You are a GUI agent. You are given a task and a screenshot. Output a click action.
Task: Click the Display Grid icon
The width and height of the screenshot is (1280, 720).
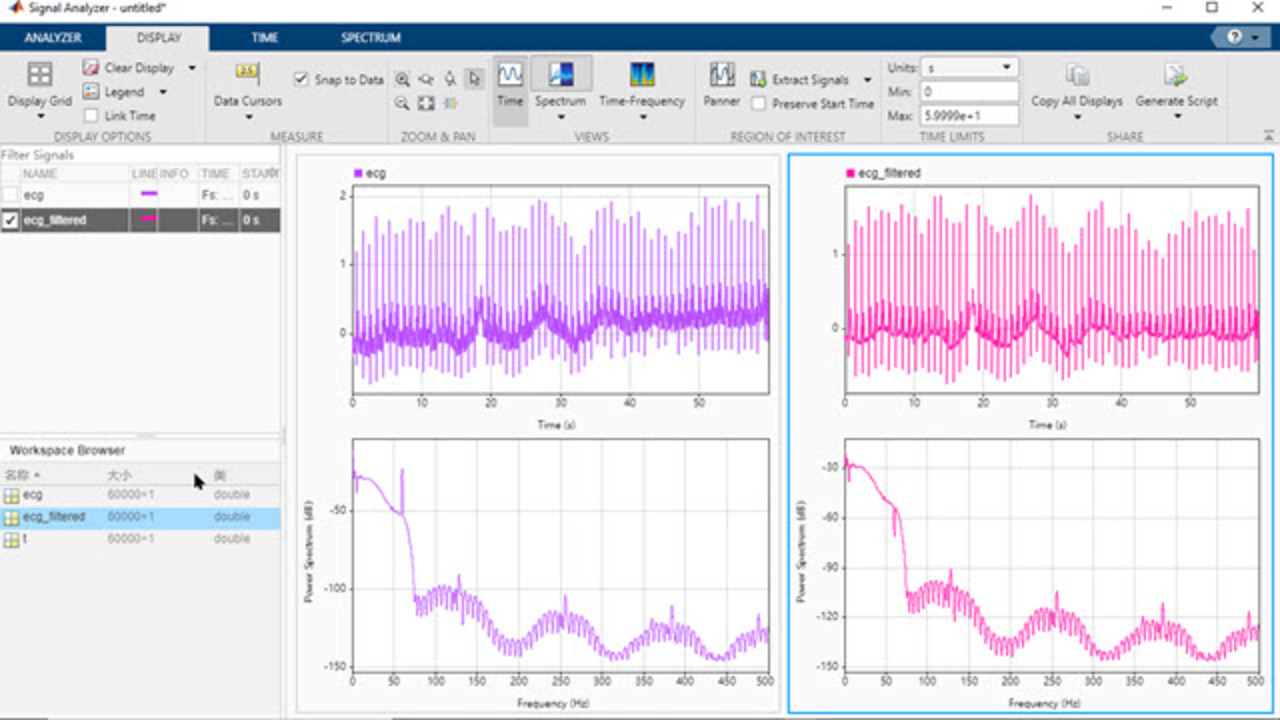(x=39, y=75)
